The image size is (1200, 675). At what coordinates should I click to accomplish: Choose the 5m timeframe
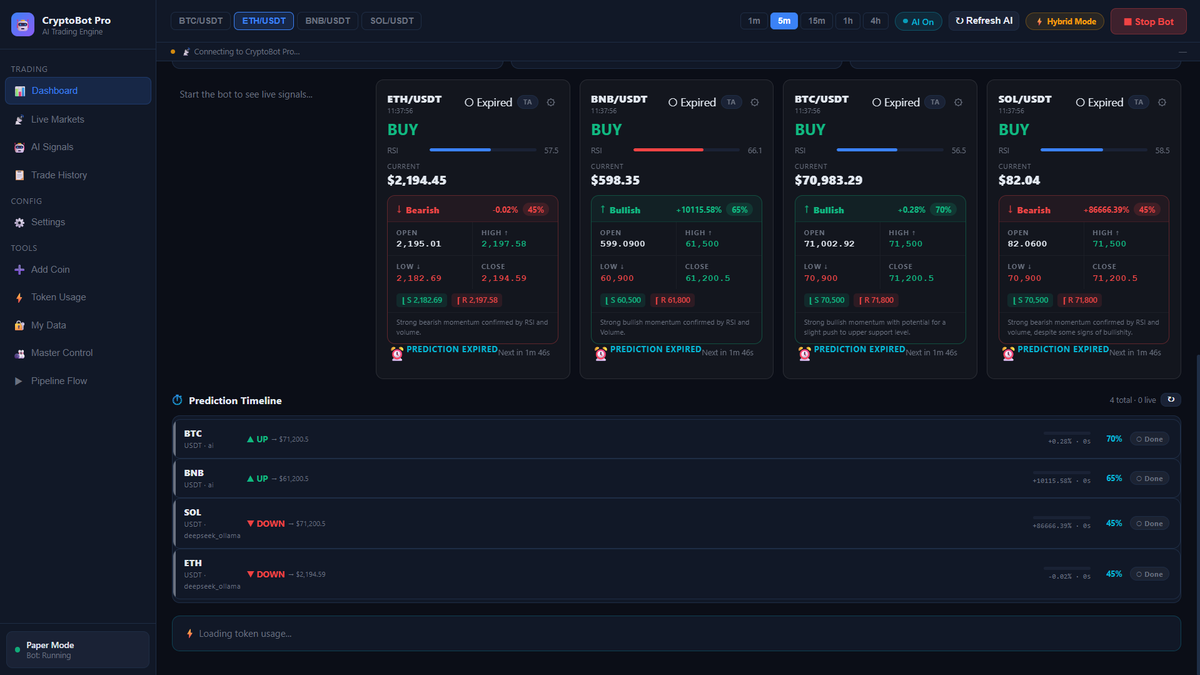tap(785, 21)
